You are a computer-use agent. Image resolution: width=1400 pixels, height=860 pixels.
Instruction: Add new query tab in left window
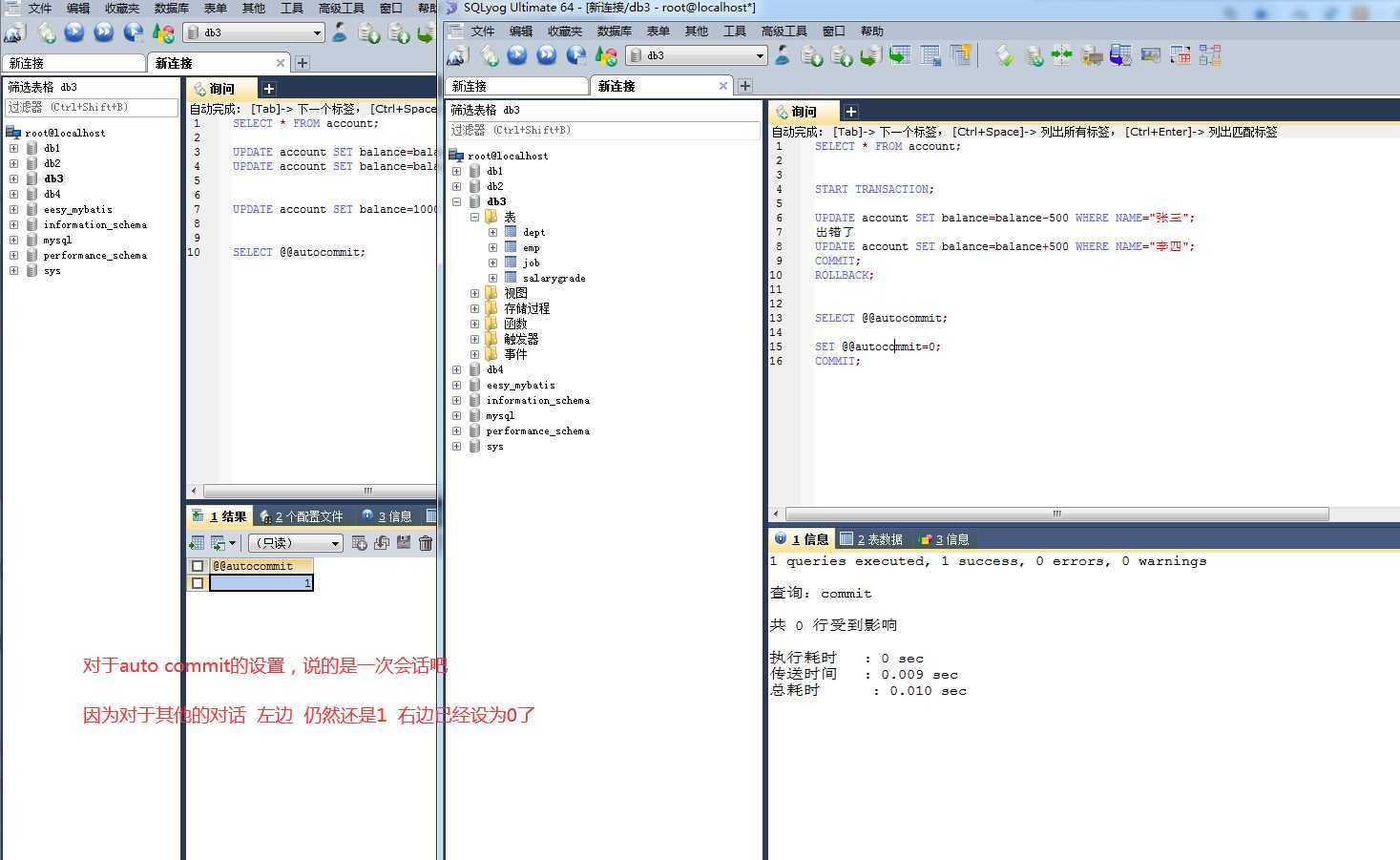[269, 89]
